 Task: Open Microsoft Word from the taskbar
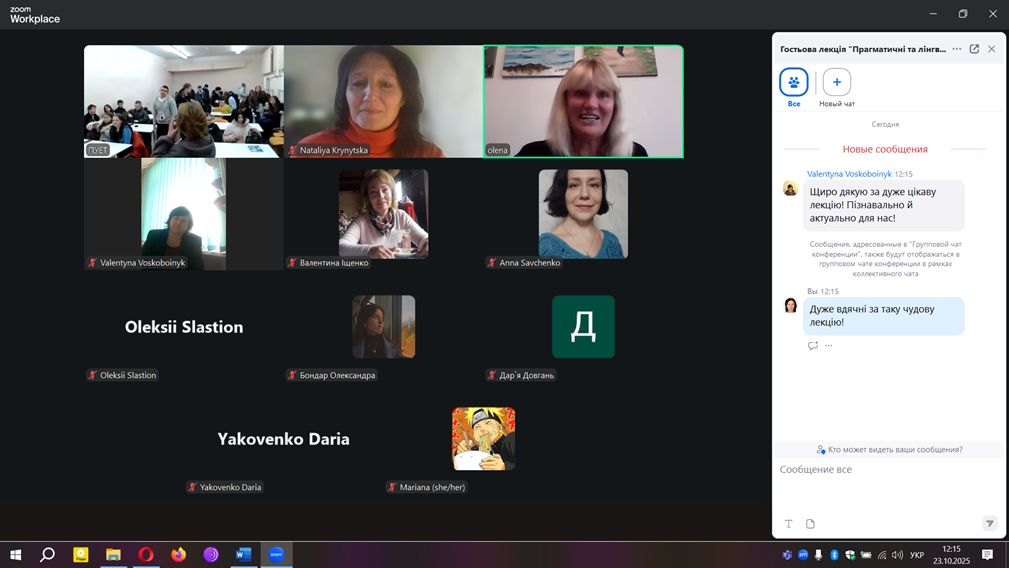(243, 554)
